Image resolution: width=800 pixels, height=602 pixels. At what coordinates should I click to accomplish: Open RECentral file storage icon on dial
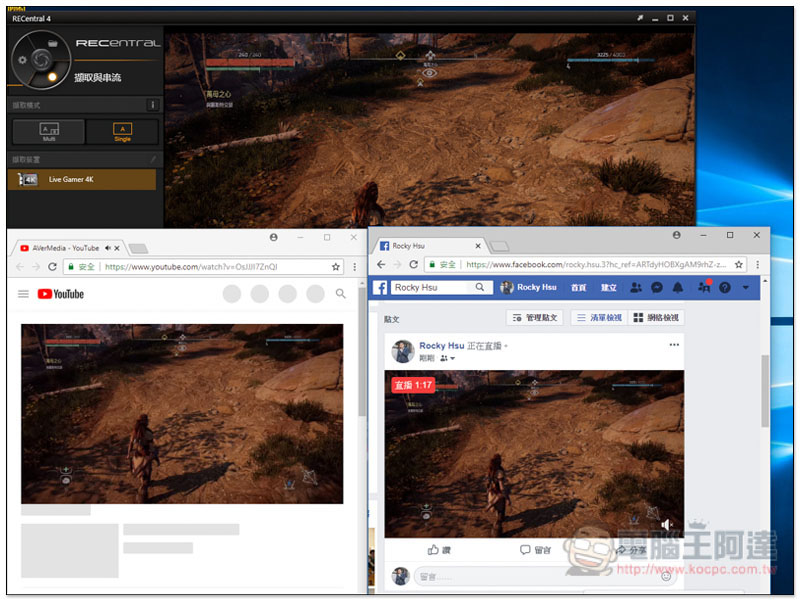[x=52, y=43]
